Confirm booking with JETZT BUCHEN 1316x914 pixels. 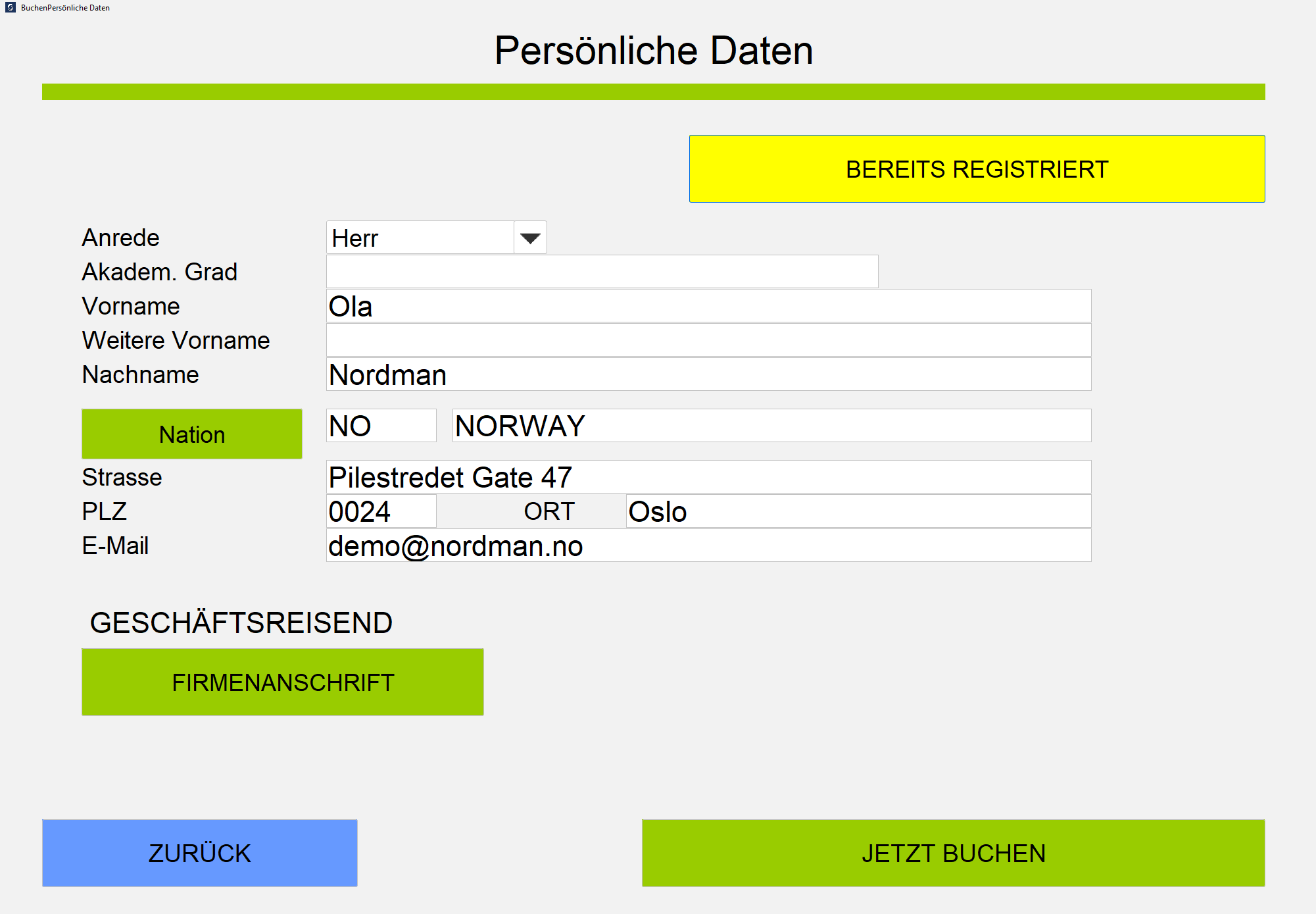[953, 853]
